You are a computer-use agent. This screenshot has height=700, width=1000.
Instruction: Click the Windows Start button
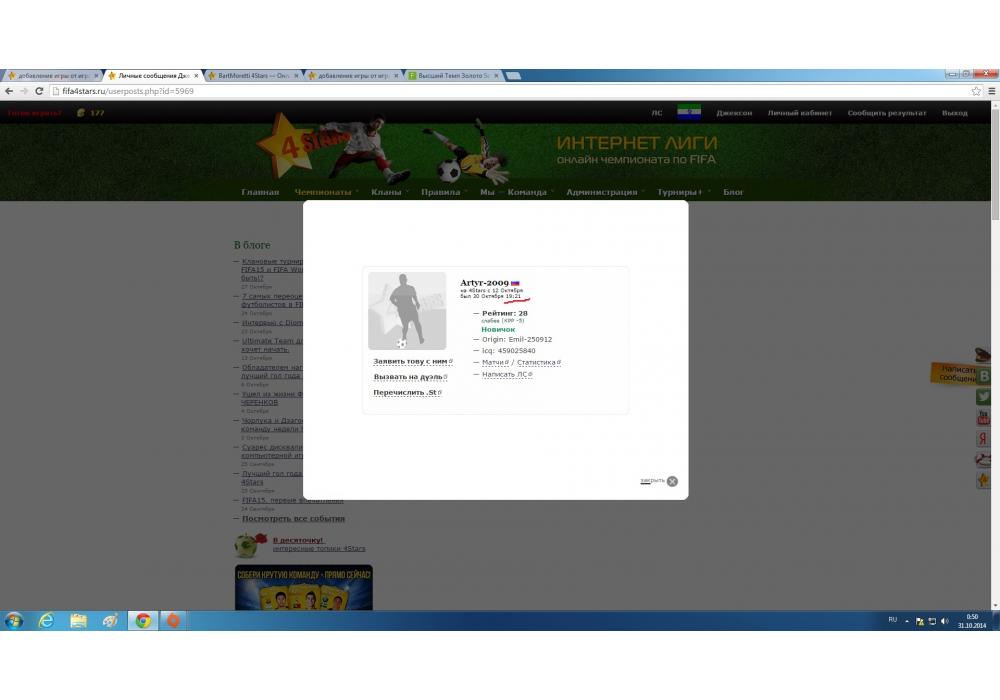tap(14, 621)
